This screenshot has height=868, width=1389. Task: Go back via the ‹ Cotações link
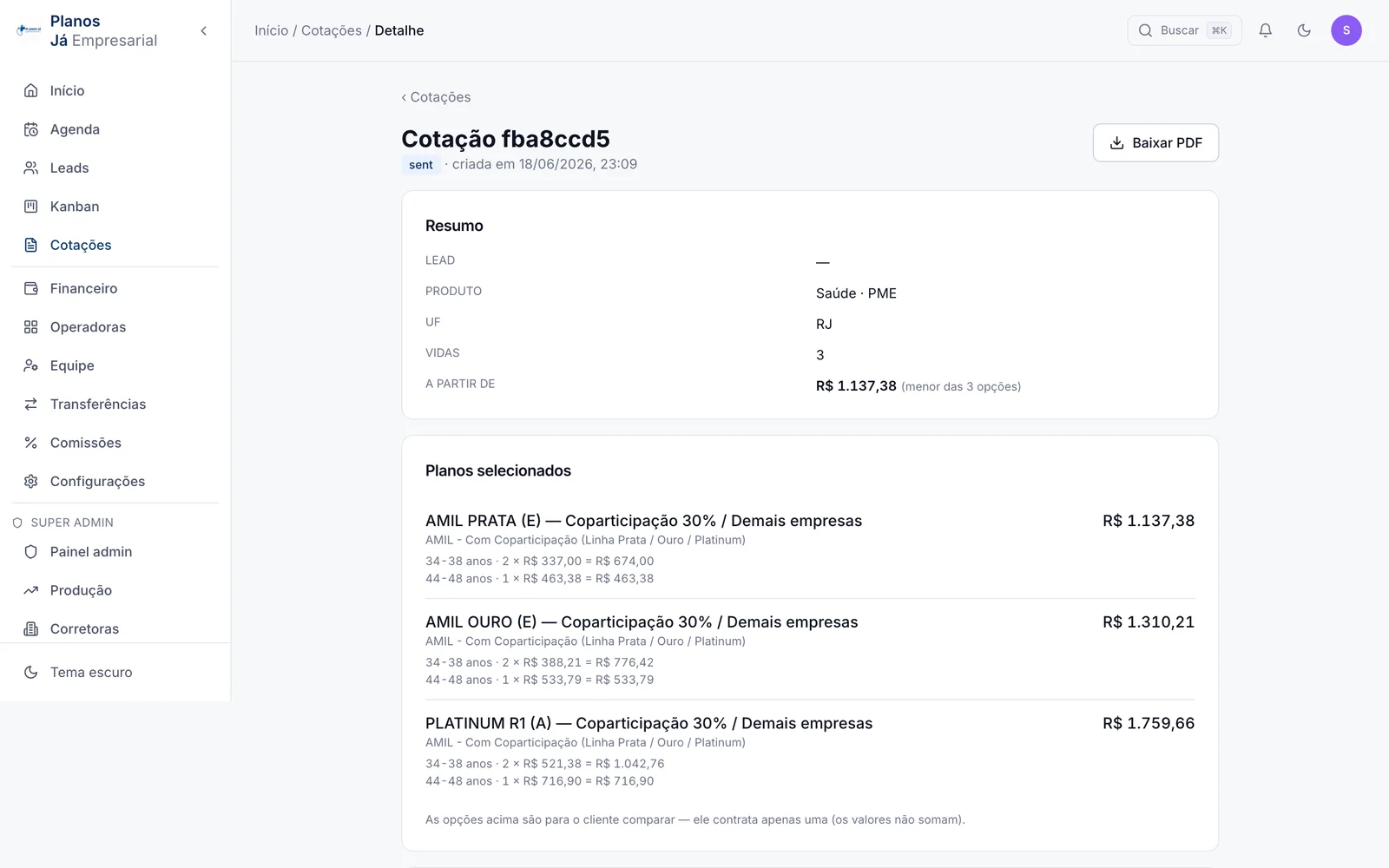[436, 97]
